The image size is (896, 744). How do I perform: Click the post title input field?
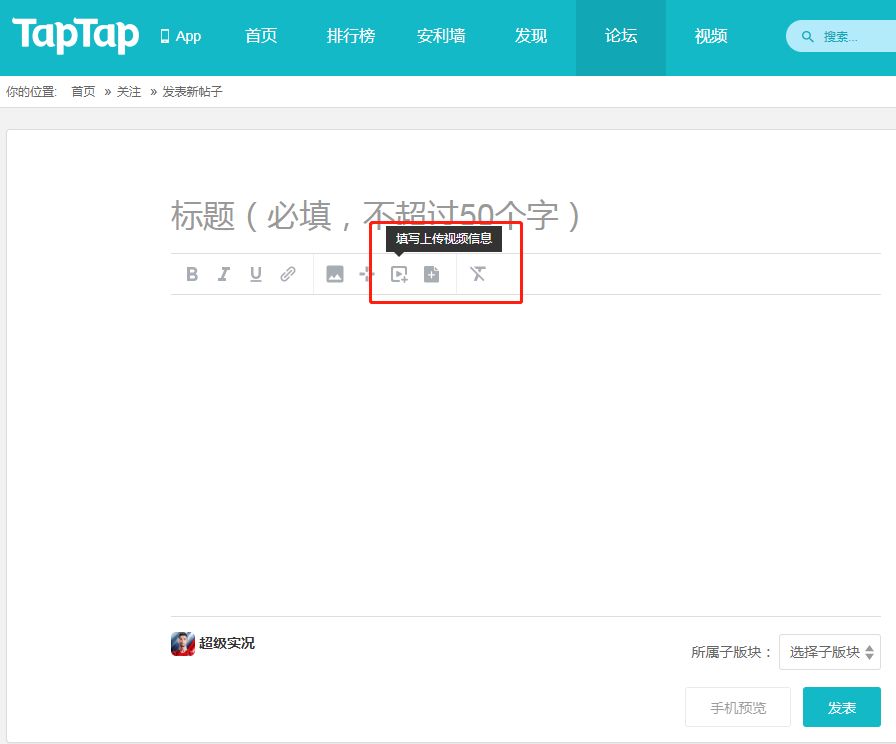[x=525, y=215]
